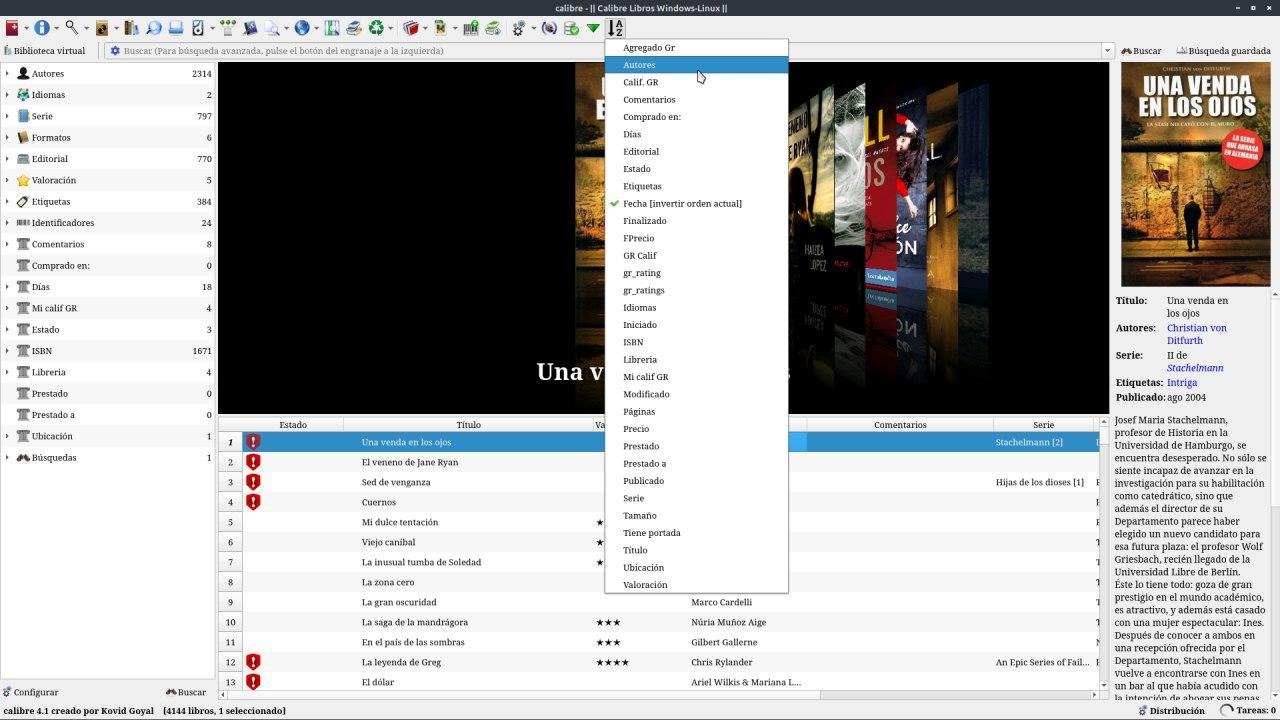Choose Valoración in the sort menu
Image resolution: width=1280 pixels, height=720 pixels.
(x=645, y=585)
